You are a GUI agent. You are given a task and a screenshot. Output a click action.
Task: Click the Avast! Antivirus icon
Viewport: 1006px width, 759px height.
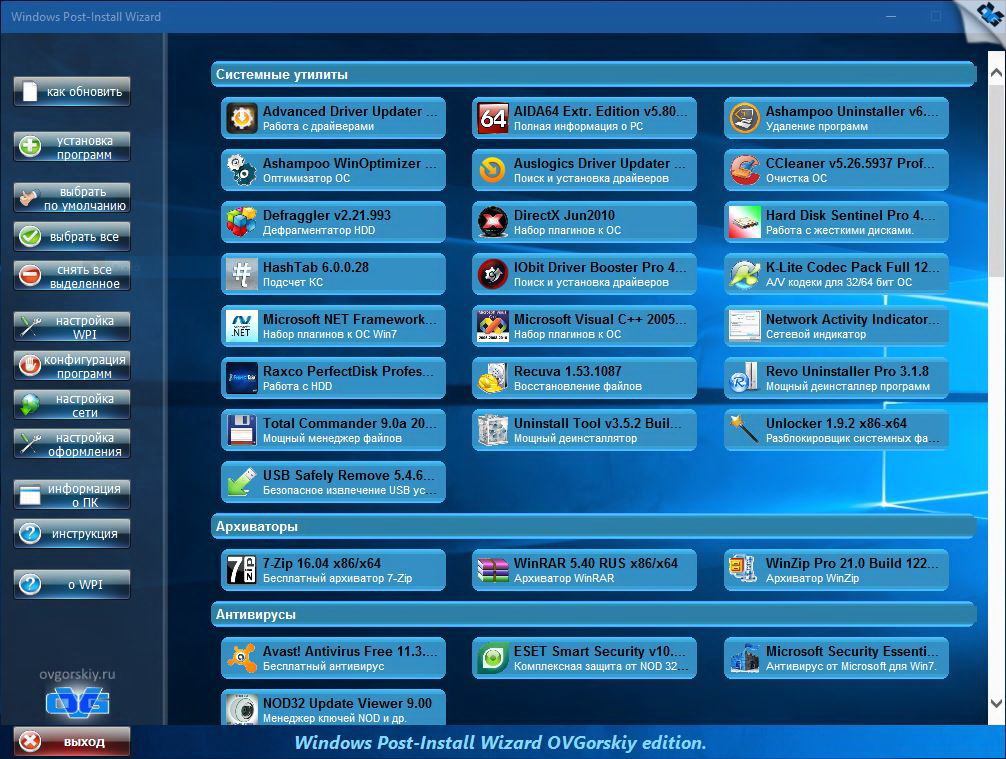point(242,658)
